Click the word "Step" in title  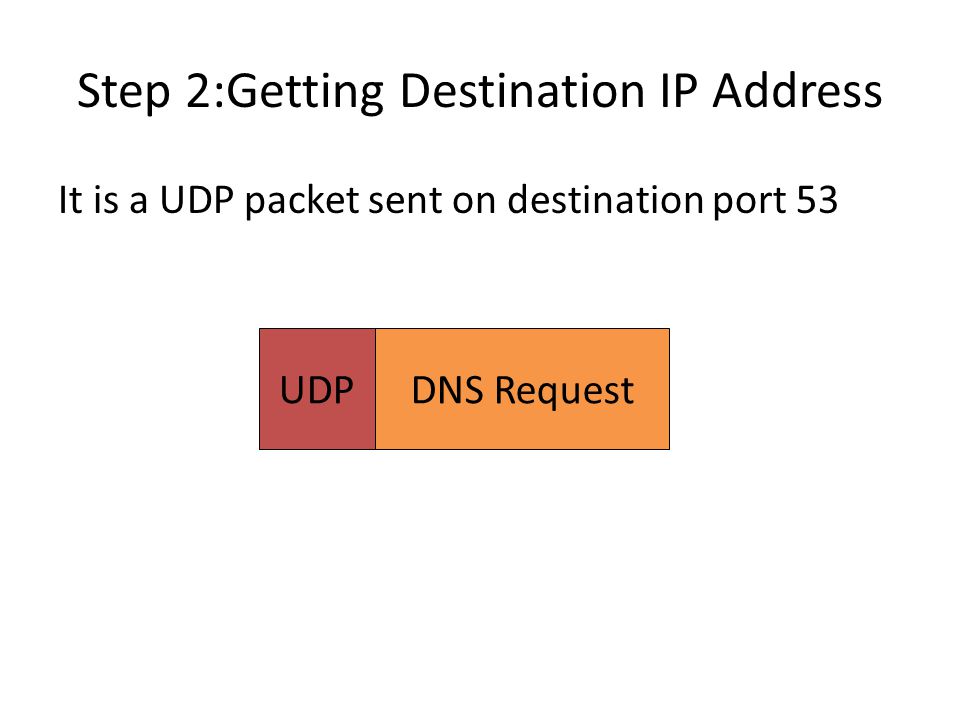(x=123, y=92)
